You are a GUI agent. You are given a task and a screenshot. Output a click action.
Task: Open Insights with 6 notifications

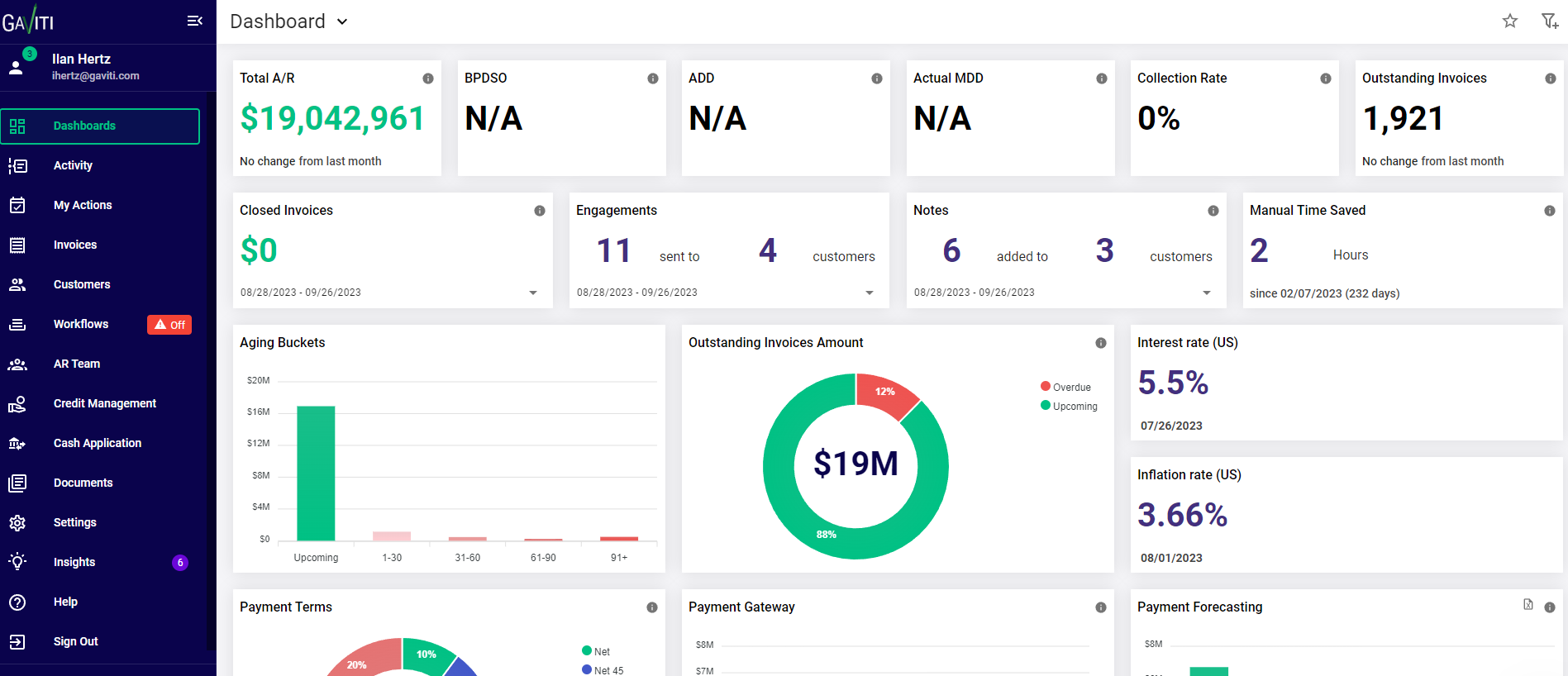coord(74,562)
